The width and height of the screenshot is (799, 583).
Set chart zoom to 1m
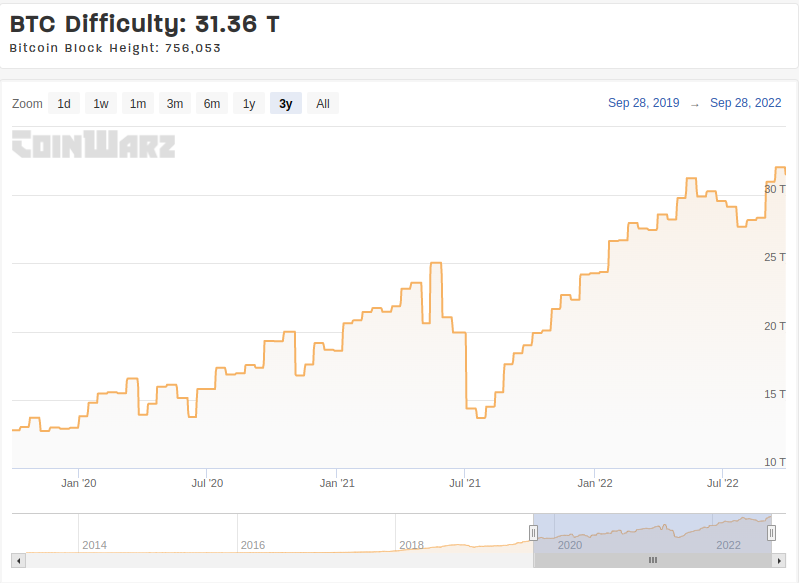[x=138, y=103]
